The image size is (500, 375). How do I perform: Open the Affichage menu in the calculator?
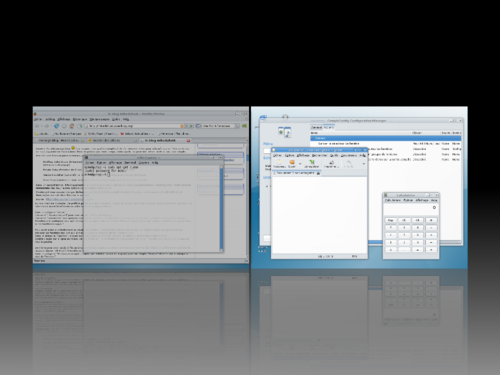[422, 200]
